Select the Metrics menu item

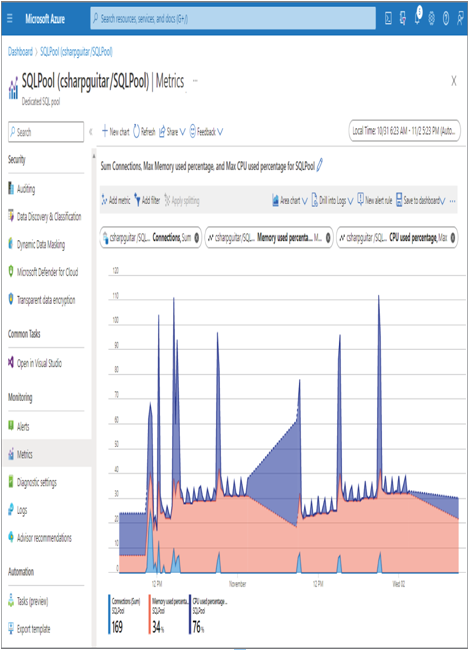click(46, 454)
